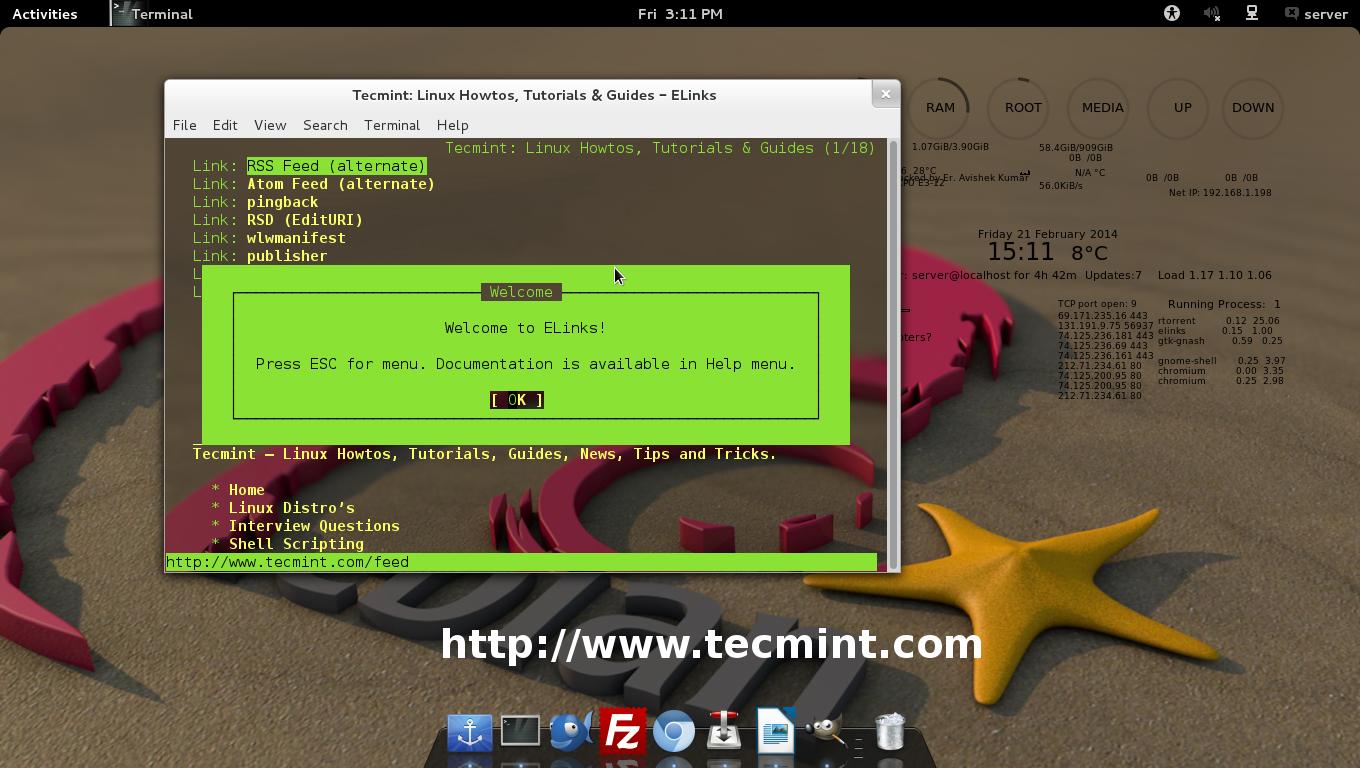The image size is (1360, 768).
Task: Launch LibreOffice Writer from the dock
Action: 775,732
